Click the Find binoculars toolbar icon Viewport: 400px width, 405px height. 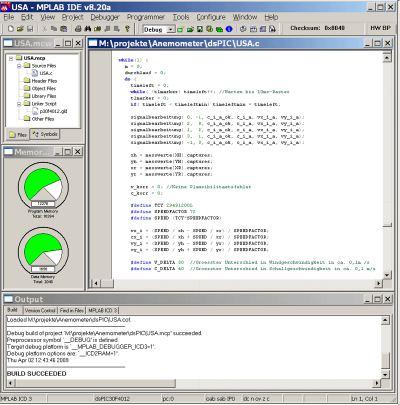pyautogui.click(x=88, y=29)
